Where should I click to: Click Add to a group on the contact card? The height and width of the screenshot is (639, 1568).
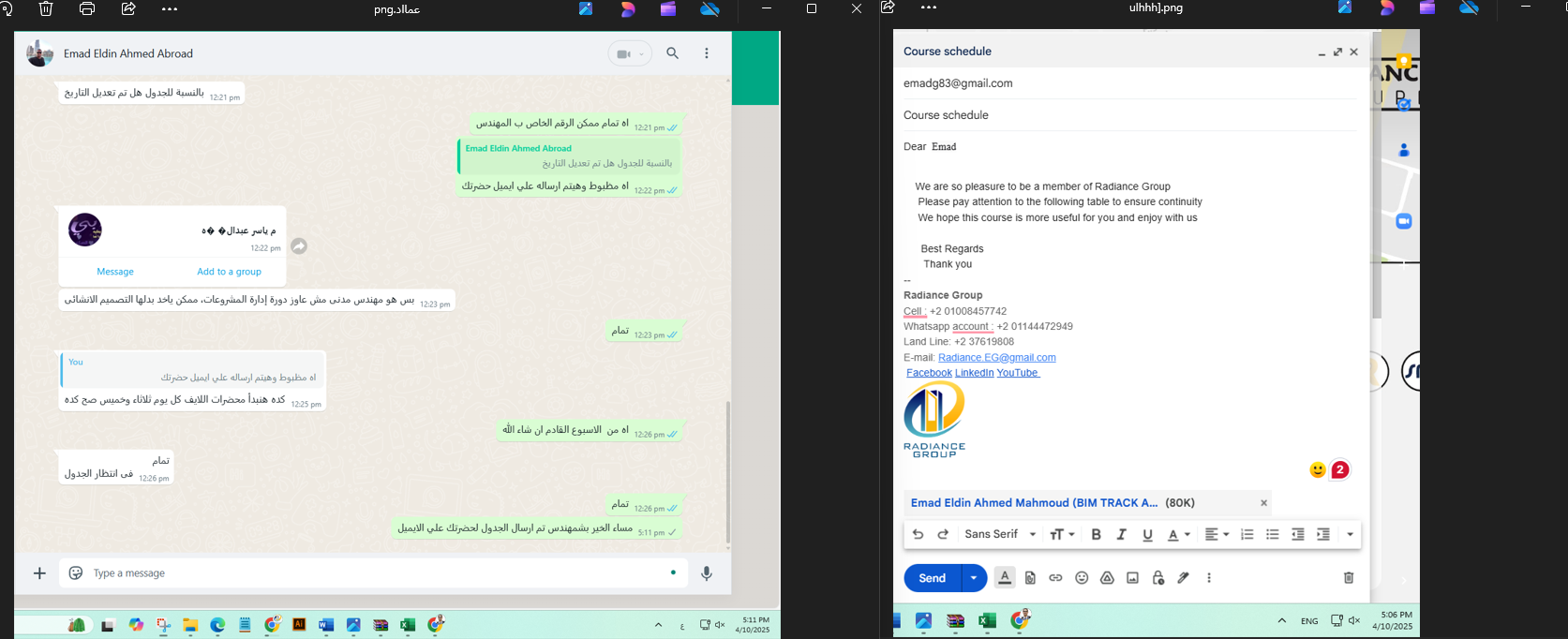(x=229, y=272)
